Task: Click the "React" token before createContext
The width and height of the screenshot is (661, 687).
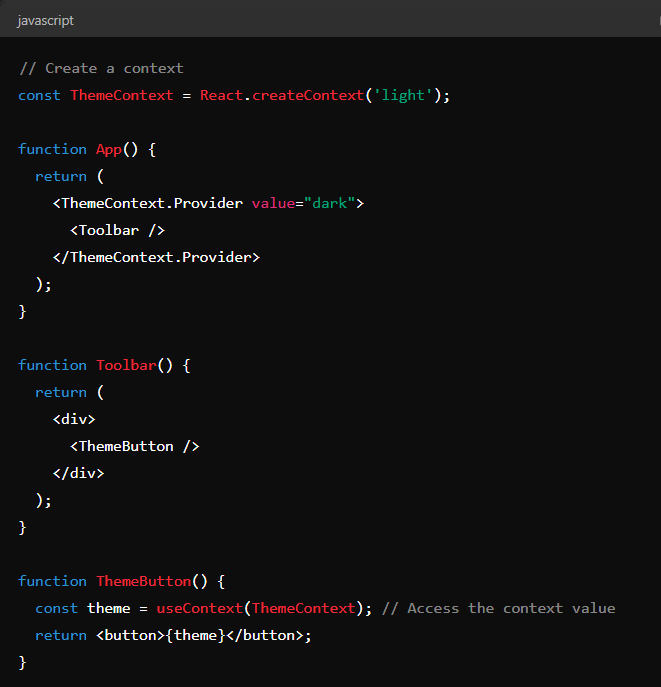Action: click(x=221, y=96)
